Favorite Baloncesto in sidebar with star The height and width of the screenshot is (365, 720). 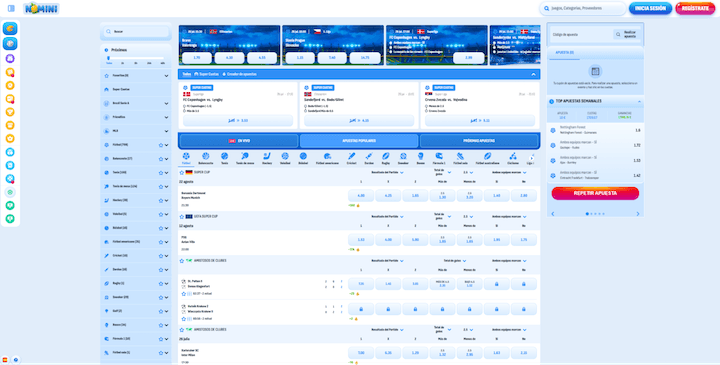(x=161, y=158)
